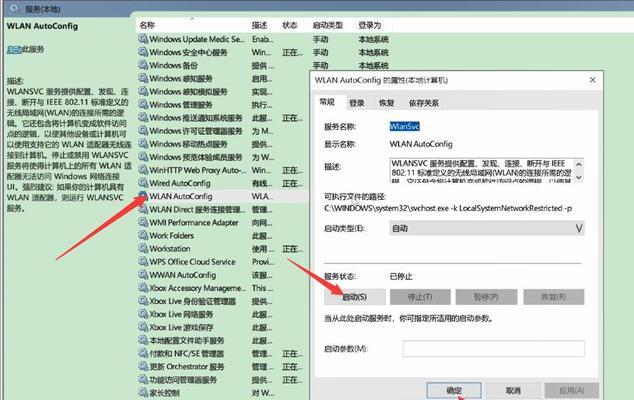
Task: Click the 启动 link to start this service
Action: (x=14, y=50)
